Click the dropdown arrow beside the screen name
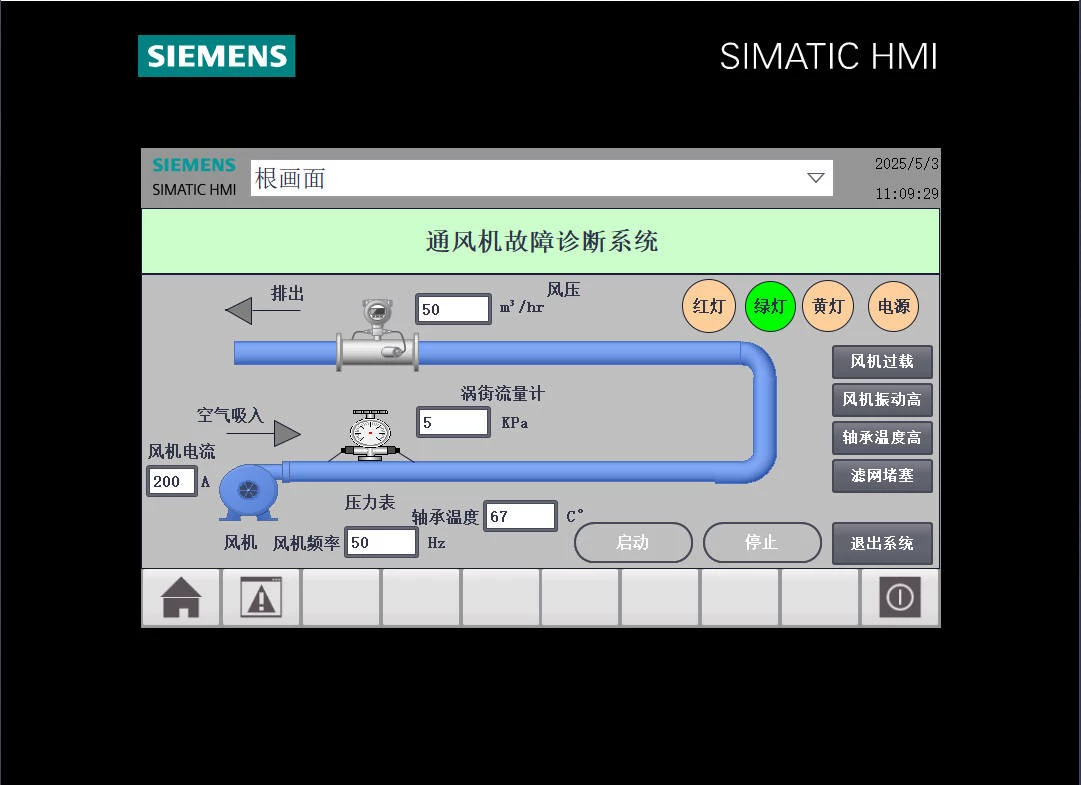 pyautogui.click(x=819, y=178)
